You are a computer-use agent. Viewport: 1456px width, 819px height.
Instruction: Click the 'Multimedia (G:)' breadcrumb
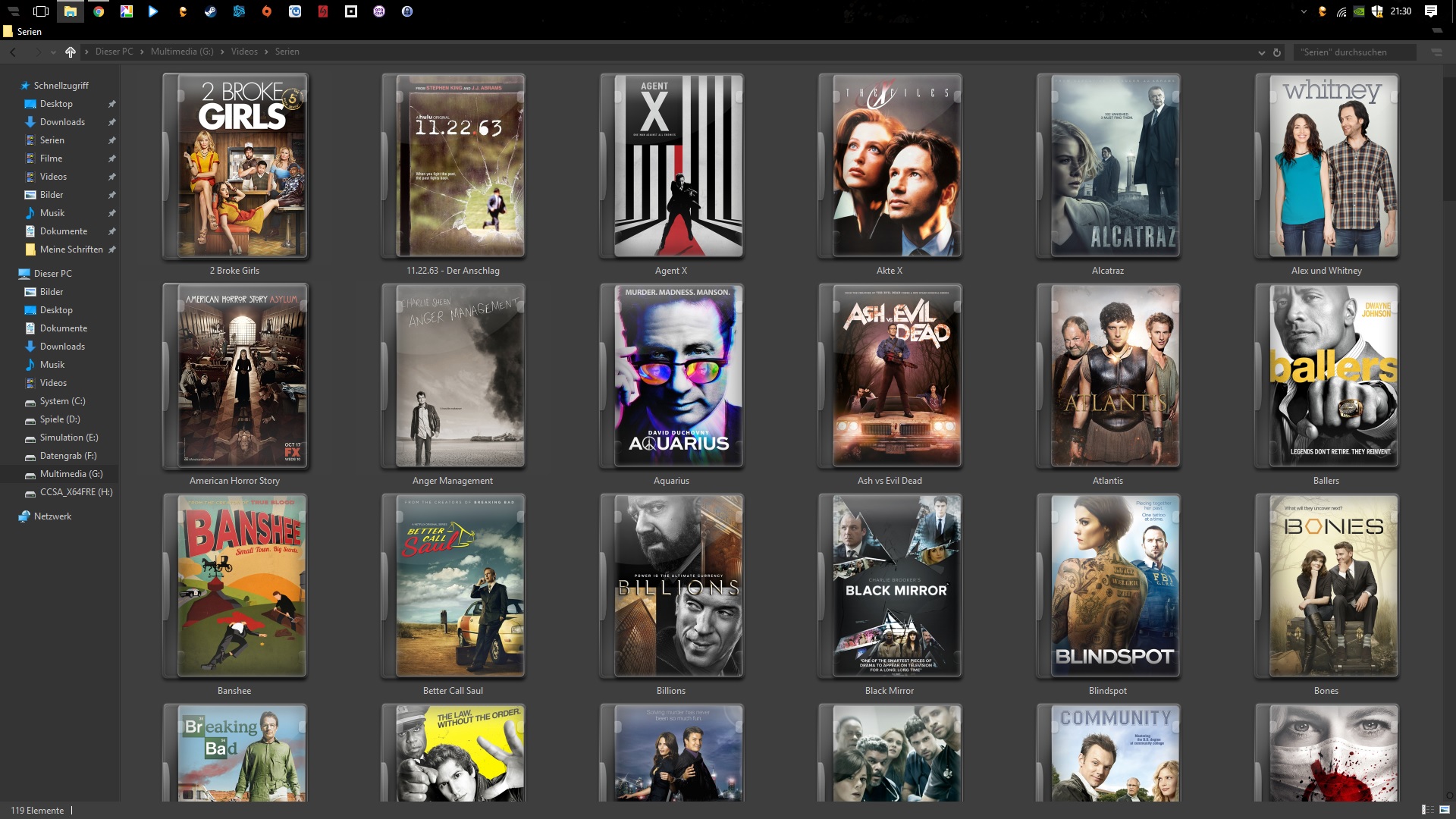[x=182, y=52]
